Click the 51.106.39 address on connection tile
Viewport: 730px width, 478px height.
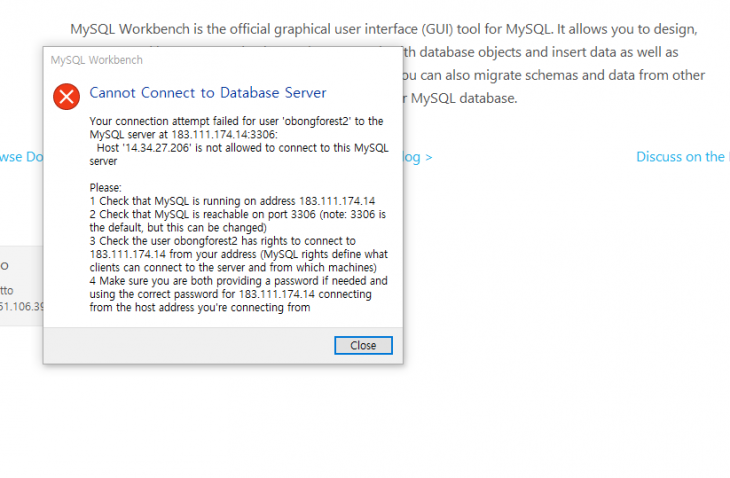click(21, 306)
